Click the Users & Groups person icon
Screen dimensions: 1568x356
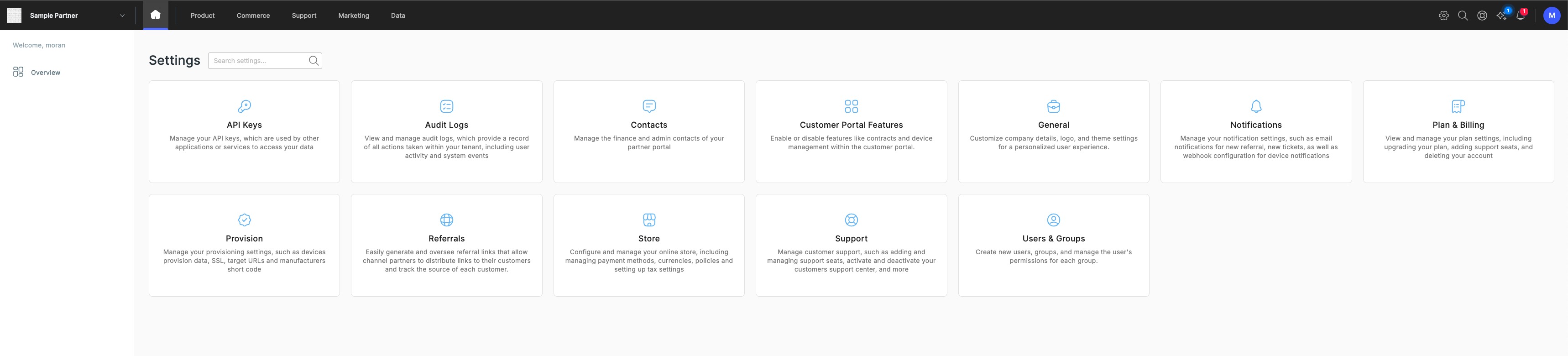(1053, 220)
